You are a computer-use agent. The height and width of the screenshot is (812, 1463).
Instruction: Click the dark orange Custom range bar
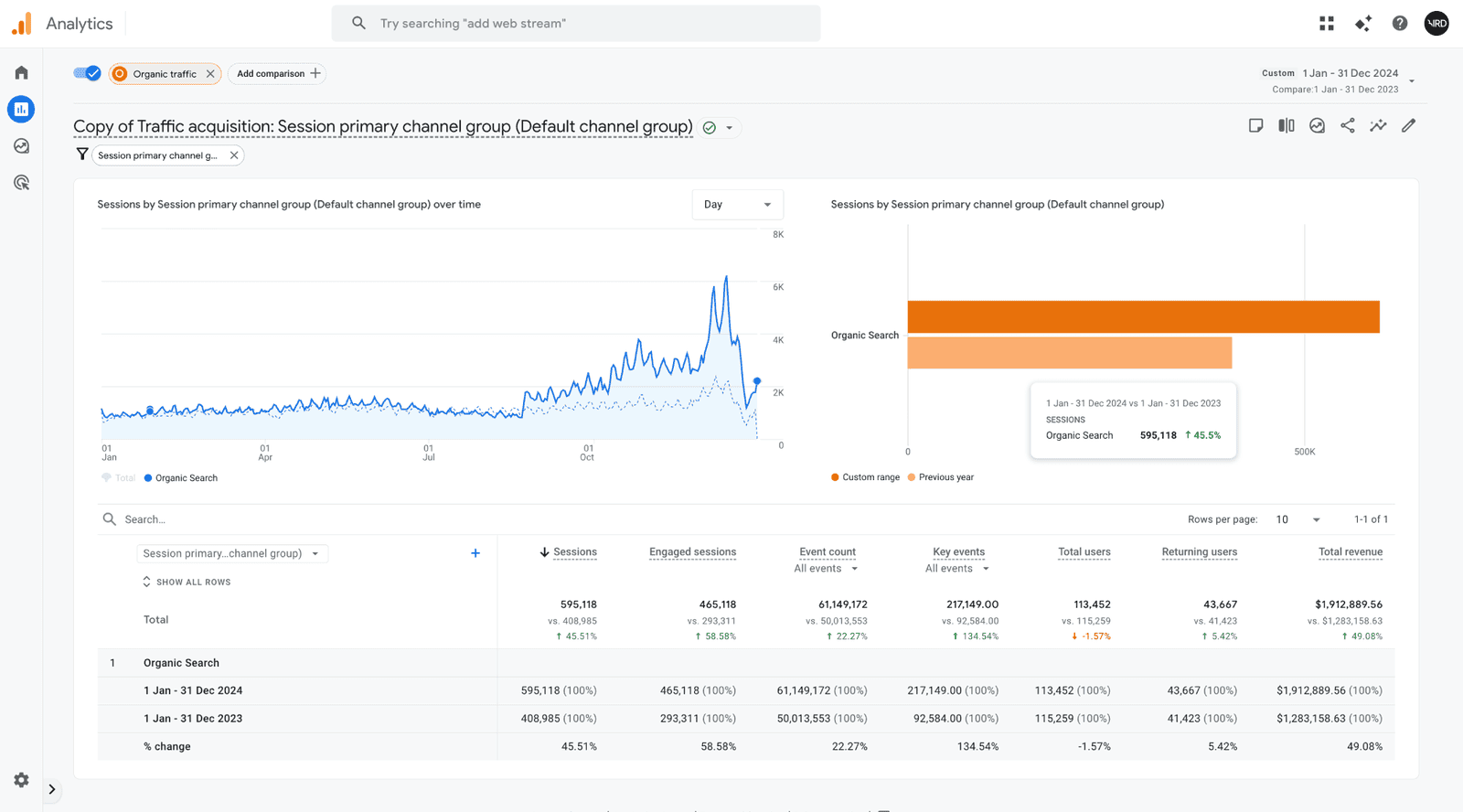(x=1143, y=316)
